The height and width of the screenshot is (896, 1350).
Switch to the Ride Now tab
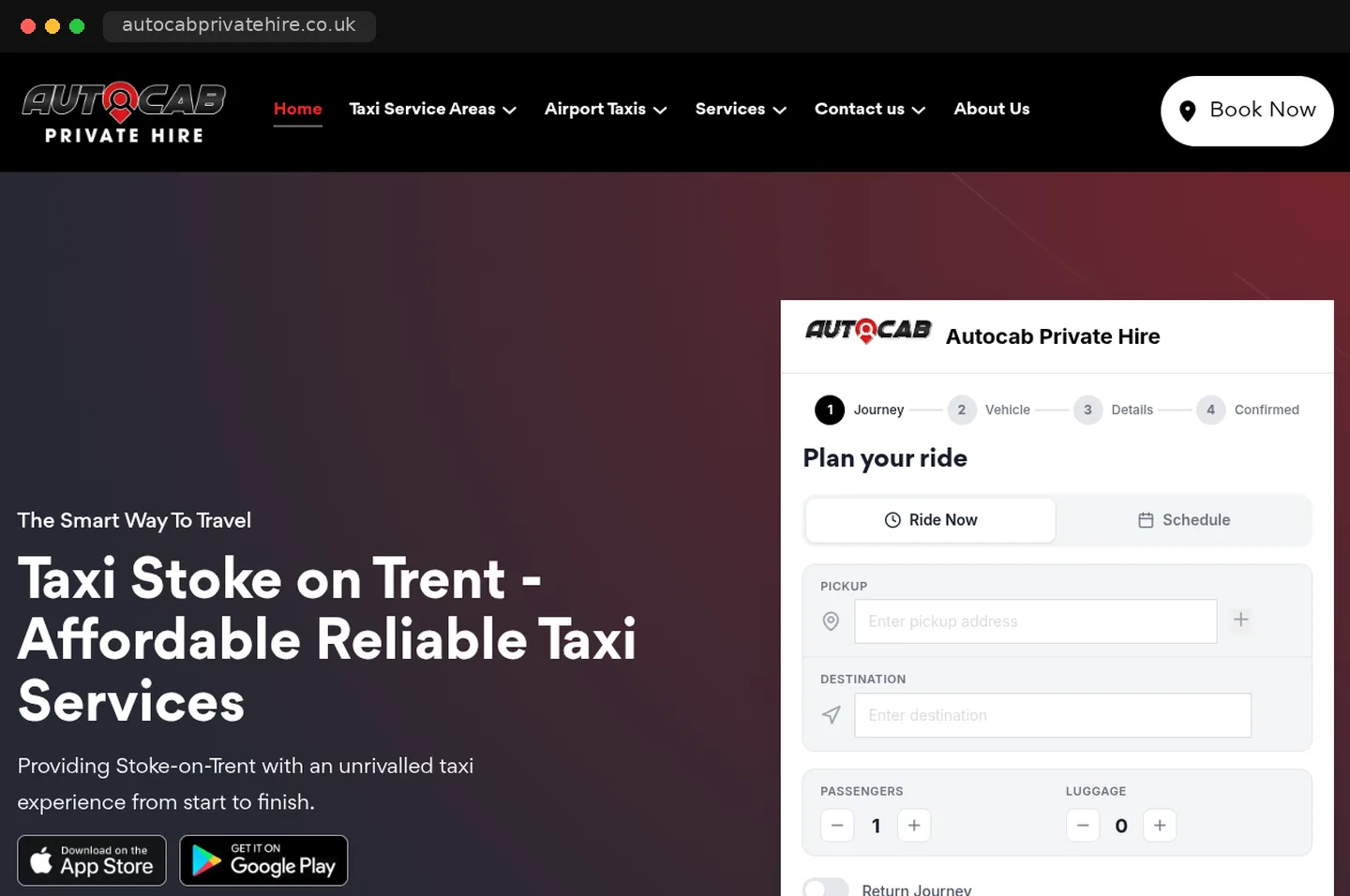click(931, 520)
